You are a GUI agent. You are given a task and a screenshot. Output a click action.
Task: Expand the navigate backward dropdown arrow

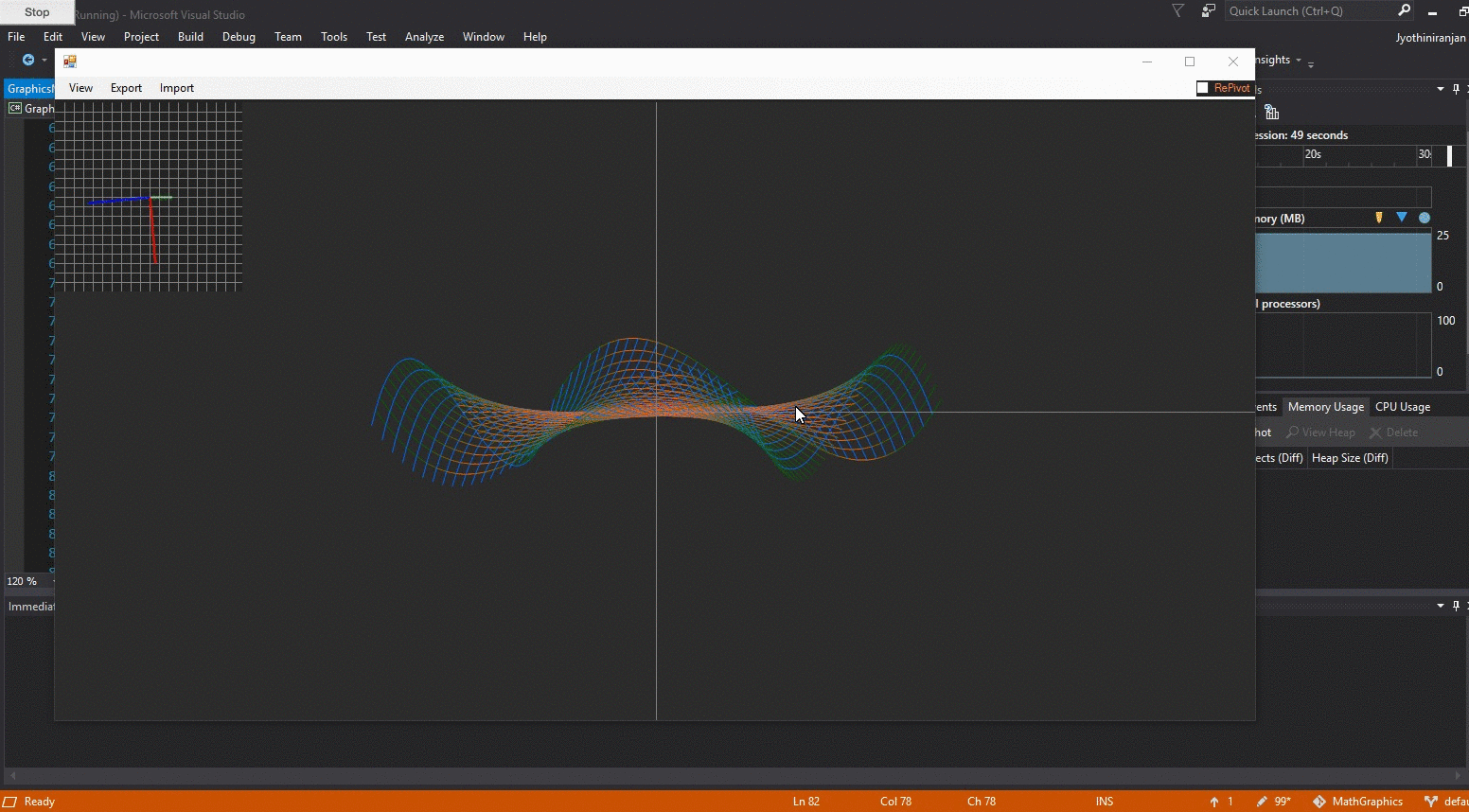[44, 61]
